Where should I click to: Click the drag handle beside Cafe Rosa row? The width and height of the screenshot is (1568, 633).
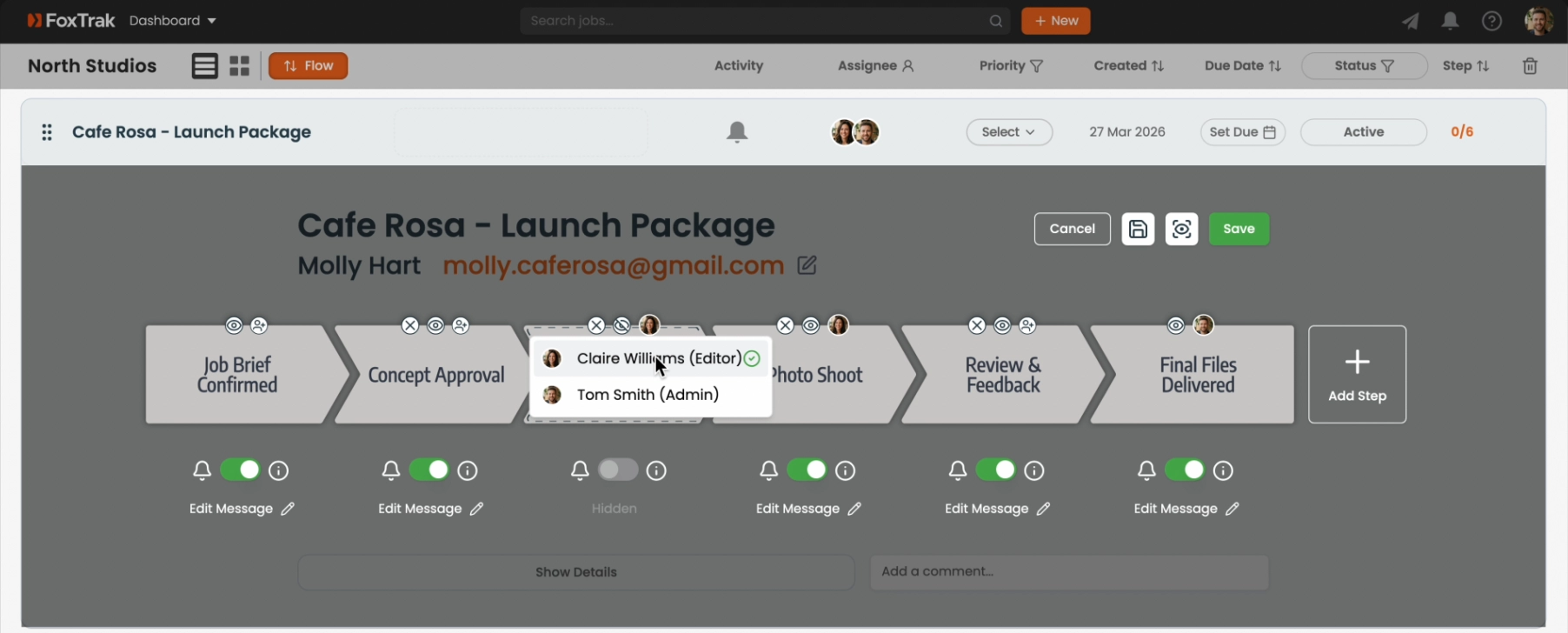click(47, 132)
